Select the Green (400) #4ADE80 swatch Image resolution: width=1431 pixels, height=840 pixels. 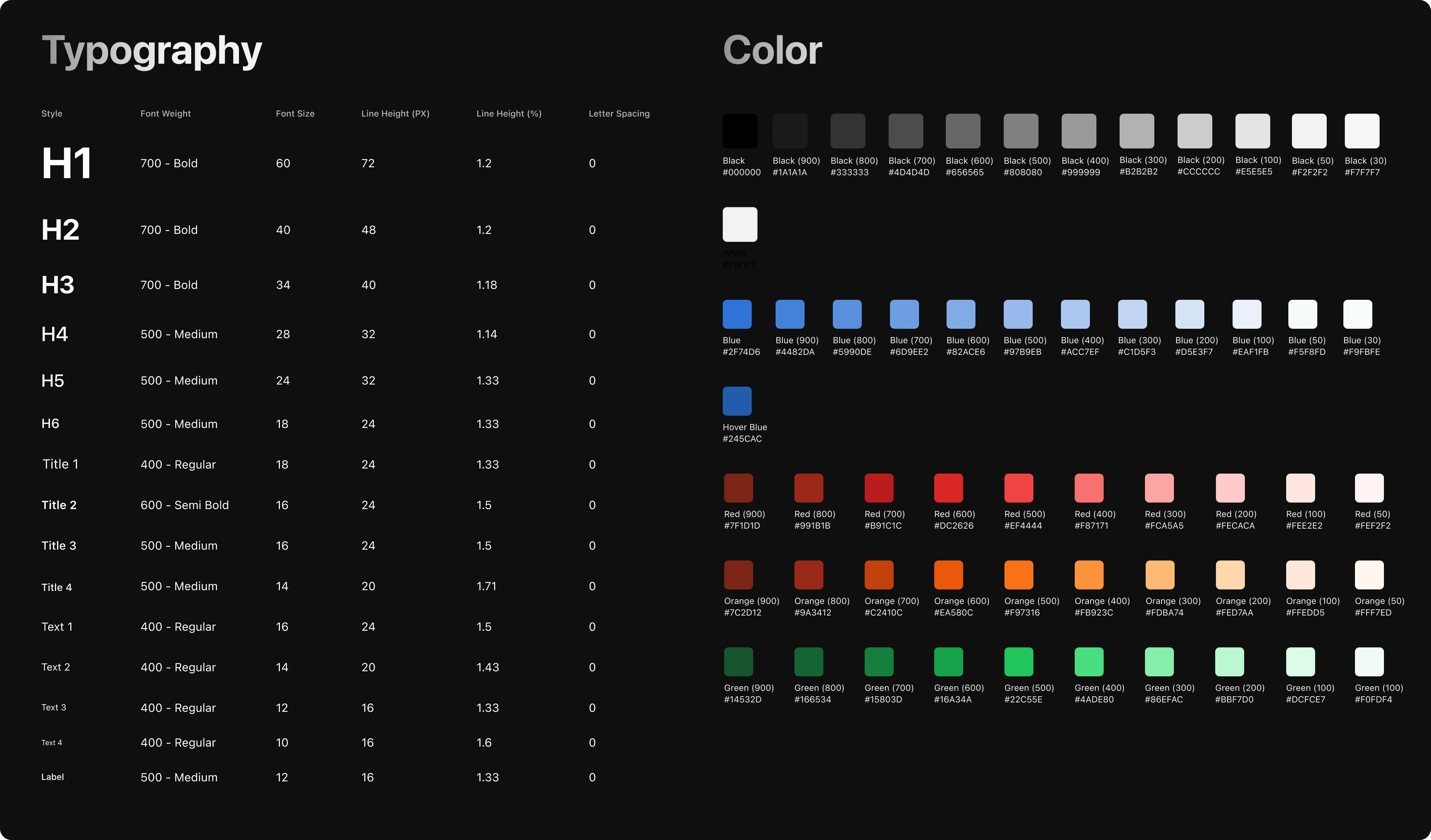click(x=1089, y=661)
